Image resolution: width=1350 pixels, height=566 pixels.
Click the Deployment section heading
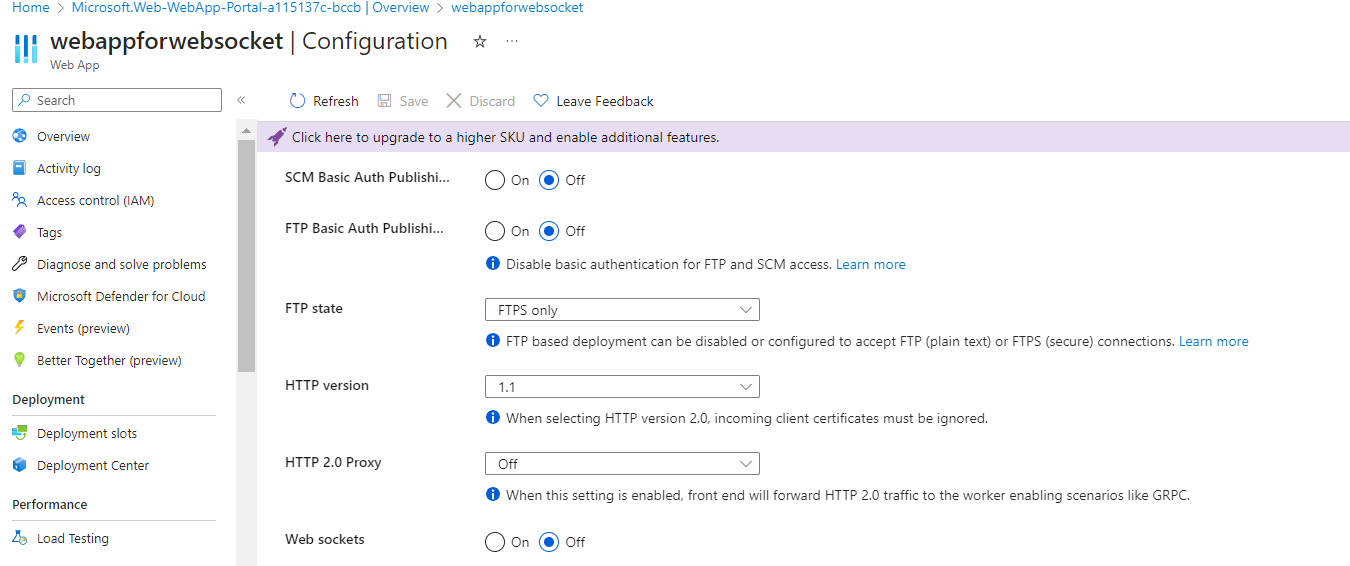click(x=48, y=399)
